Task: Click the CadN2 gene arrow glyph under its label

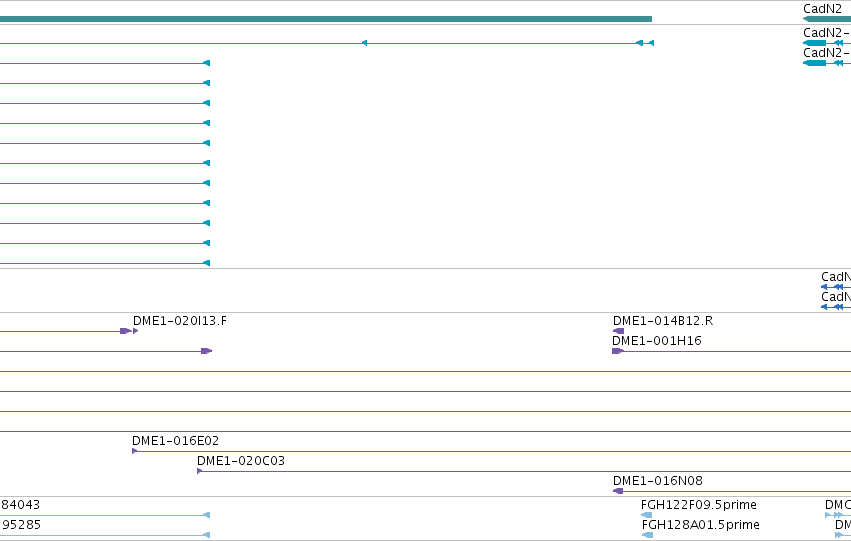Action: pyautogui.click(x=827, y=19)
